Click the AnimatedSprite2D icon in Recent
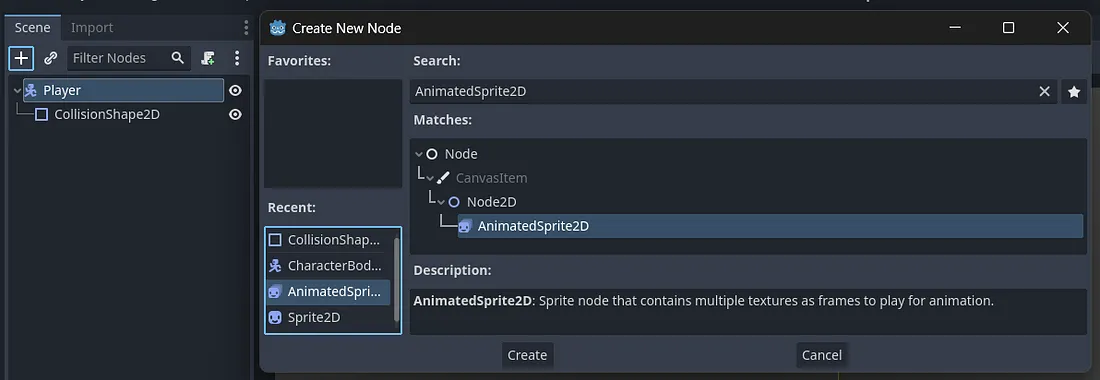 click(275, 292)
